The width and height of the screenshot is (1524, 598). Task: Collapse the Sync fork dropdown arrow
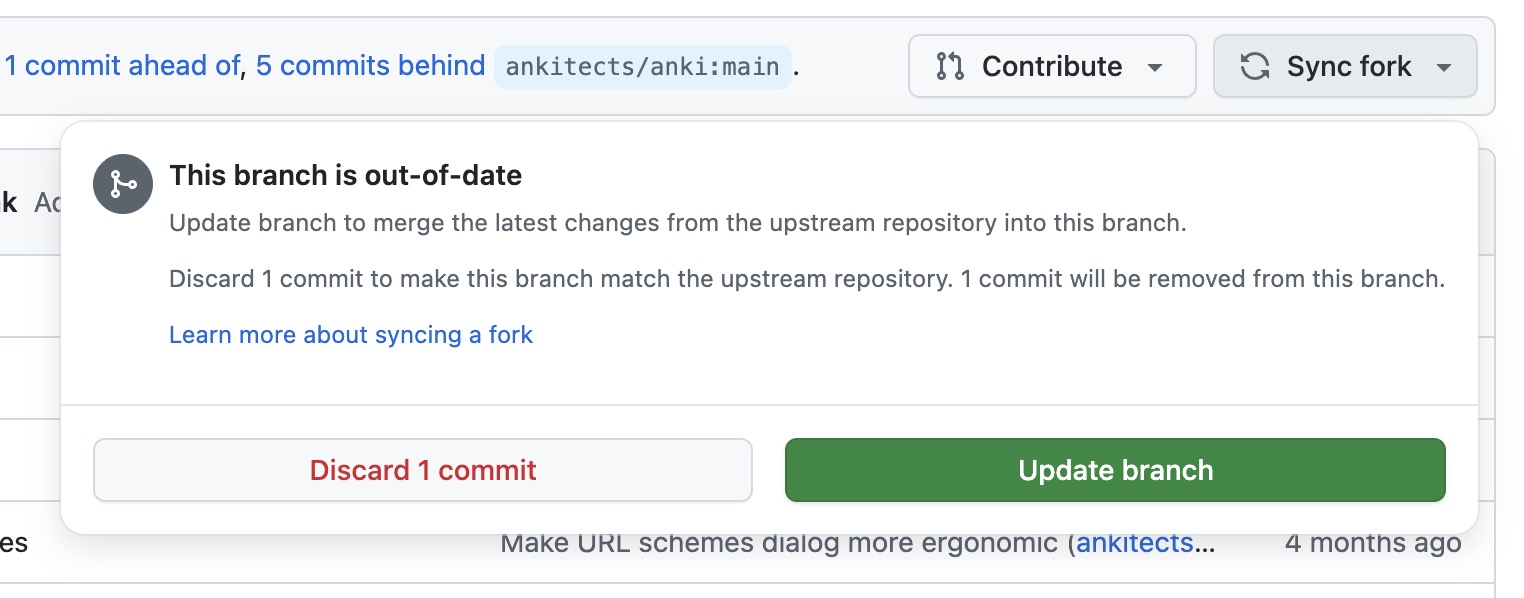[x=1443, y=68]
